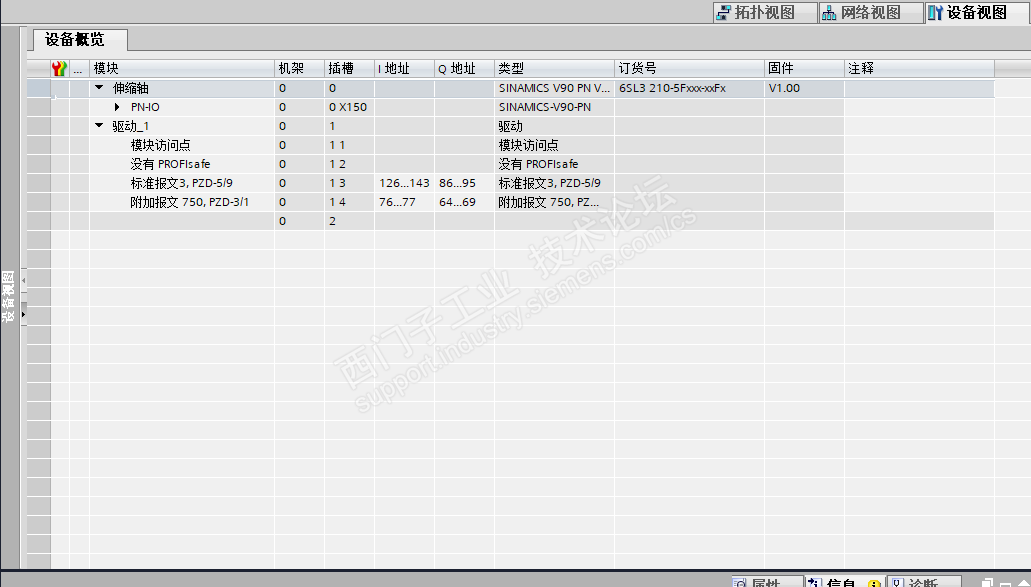The height and width of the screenshot is (587, 1031).
Task: Select the empty slot 2 row
Action: [510, 222]
